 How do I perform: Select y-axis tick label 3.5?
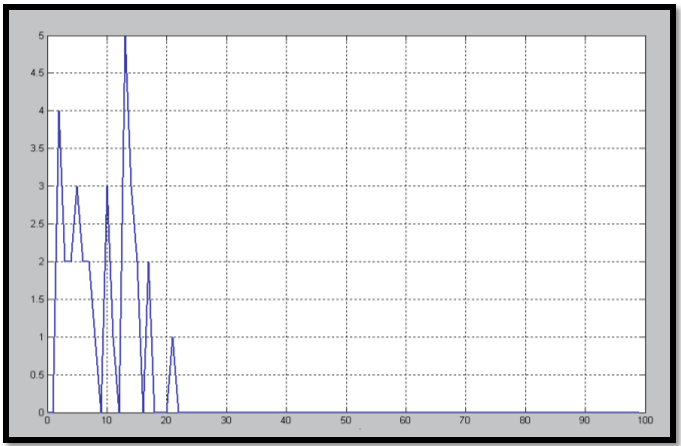(x=36, y=149)
